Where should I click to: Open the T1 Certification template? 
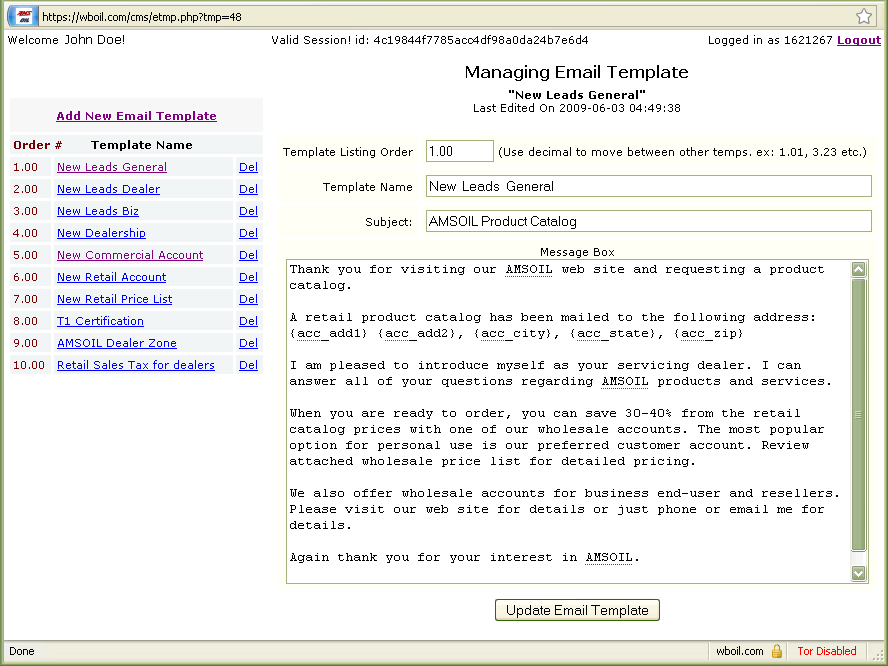(x=100, y=322)
